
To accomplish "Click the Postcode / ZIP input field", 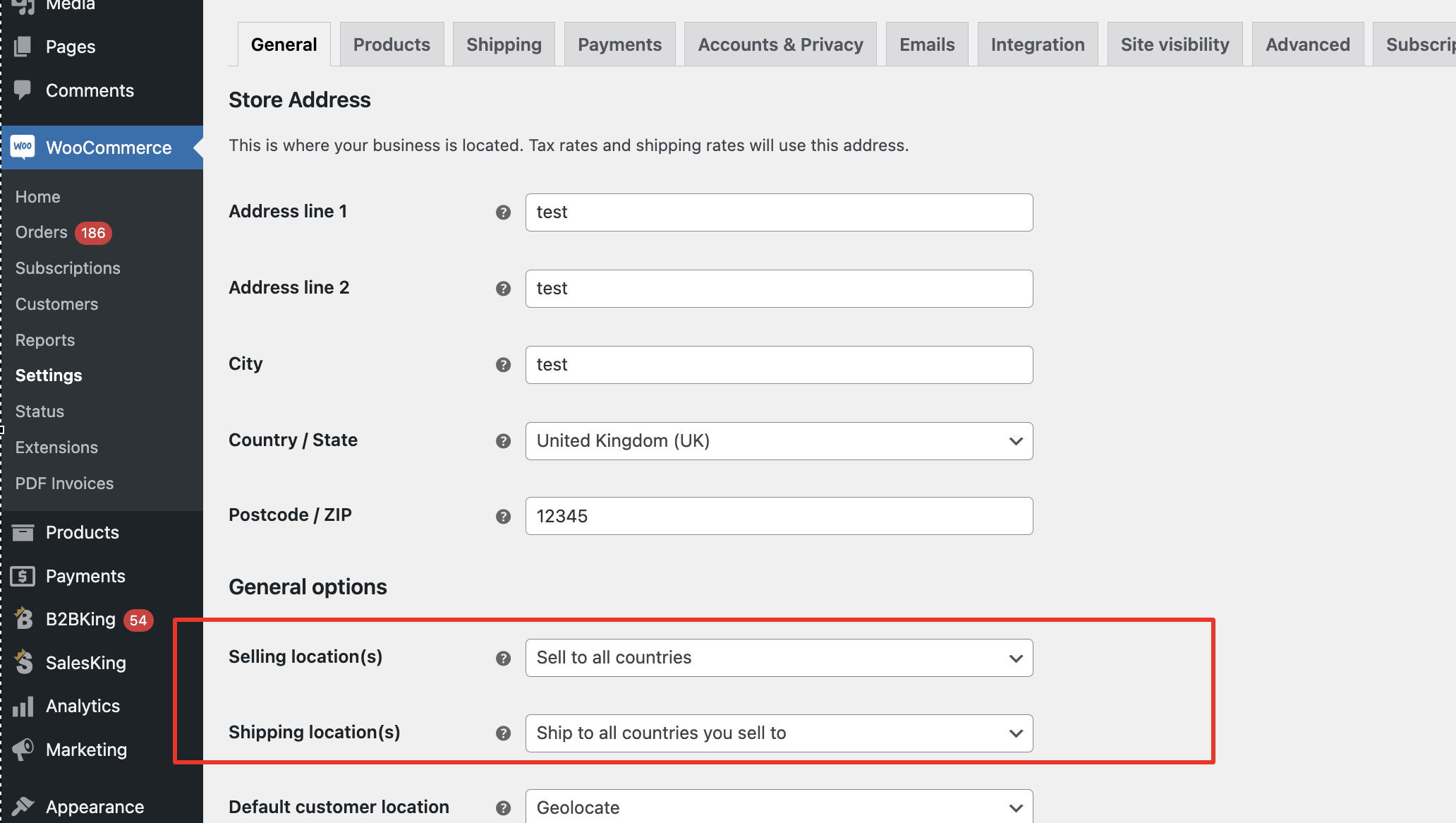I will point(779,516).
